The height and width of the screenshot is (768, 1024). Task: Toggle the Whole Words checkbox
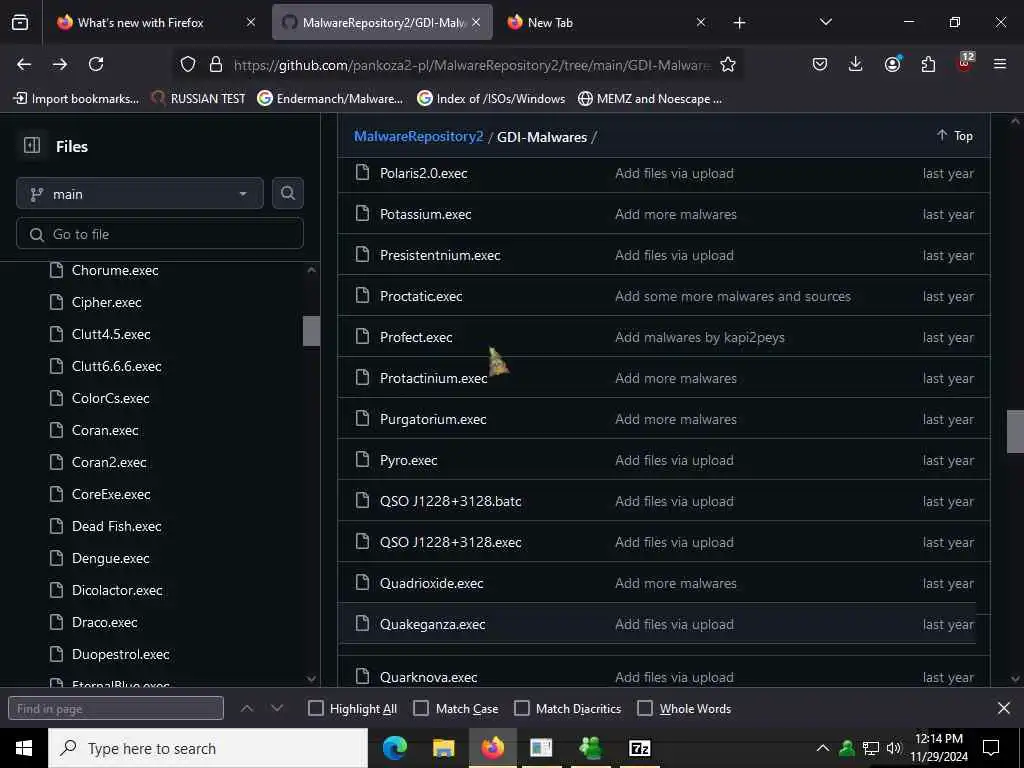pos(645,708)
